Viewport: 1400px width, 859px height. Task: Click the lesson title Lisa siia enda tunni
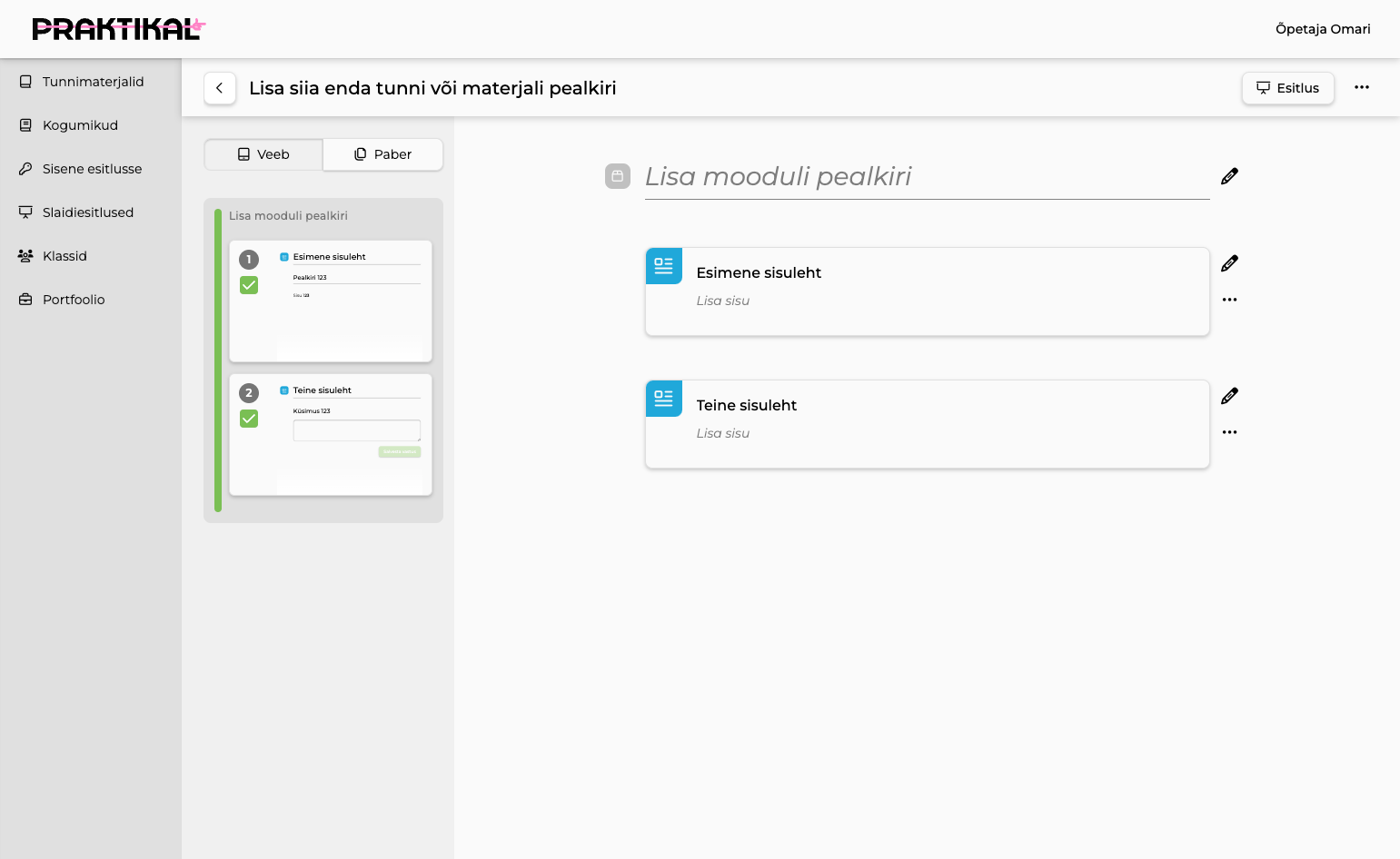click(x=432, y=88)
